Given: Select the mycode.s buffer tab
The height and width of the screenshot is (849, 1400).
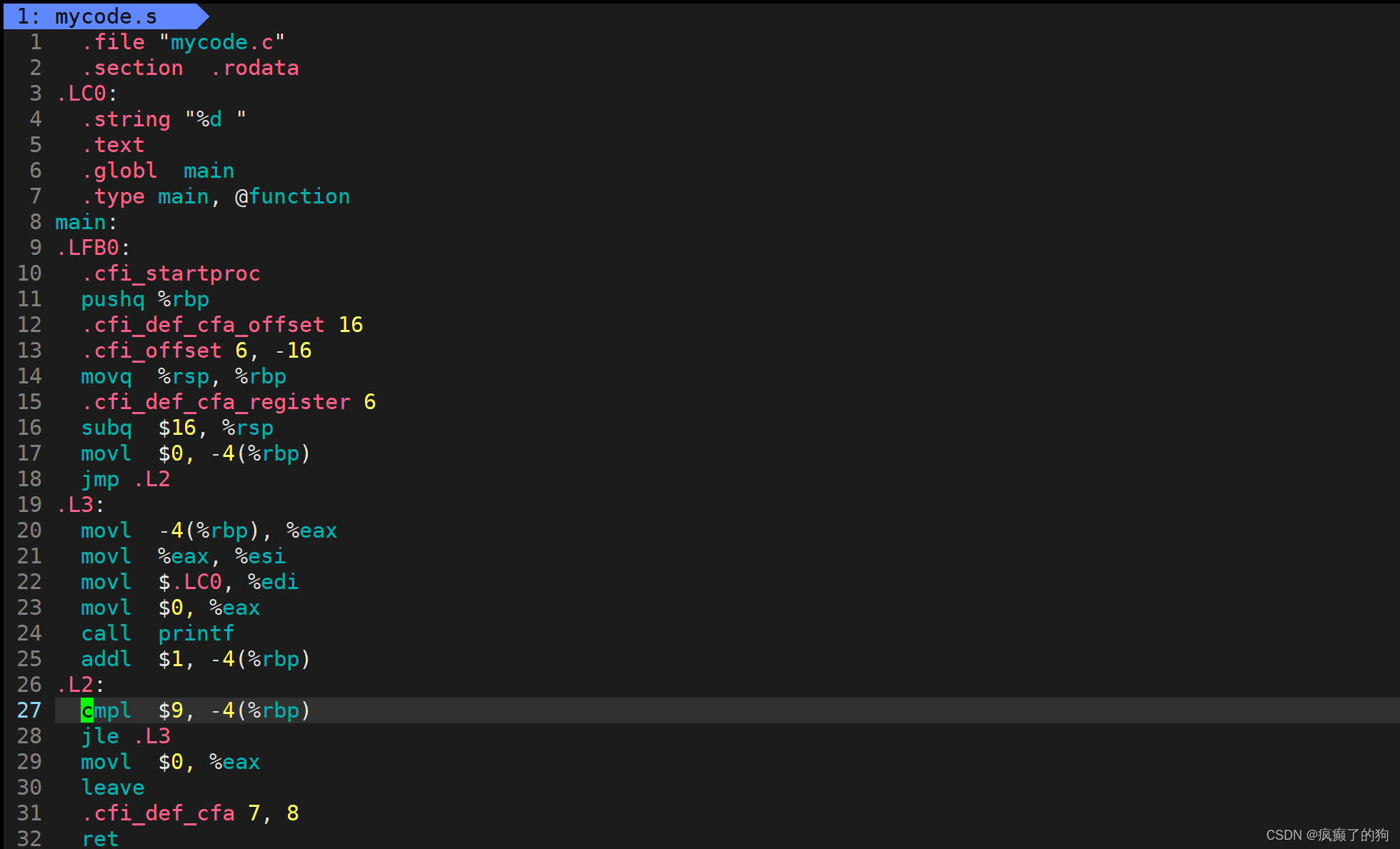Looking at the screenshot, I should tap(106, 16).
